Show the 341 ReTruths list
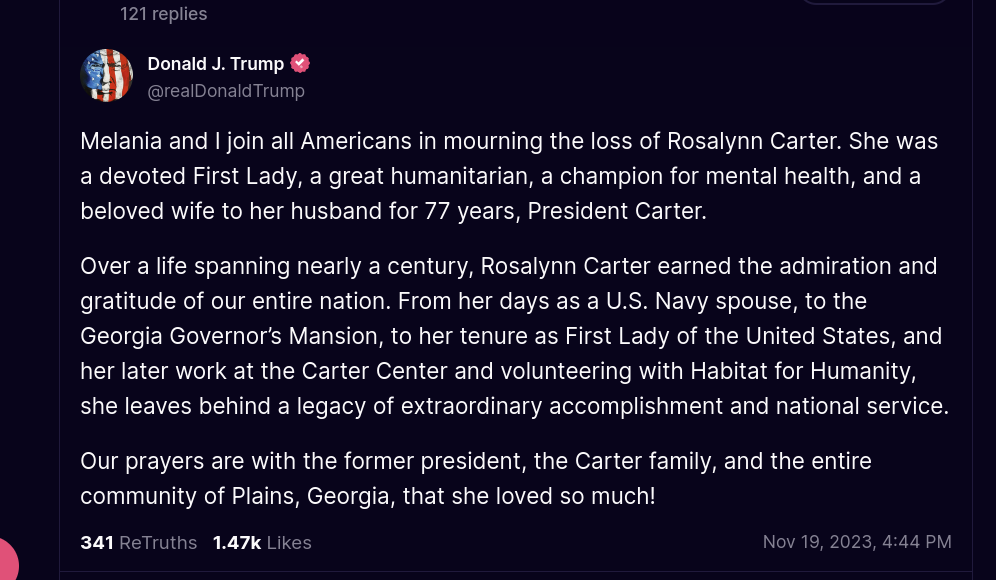 tap(139, 543)
